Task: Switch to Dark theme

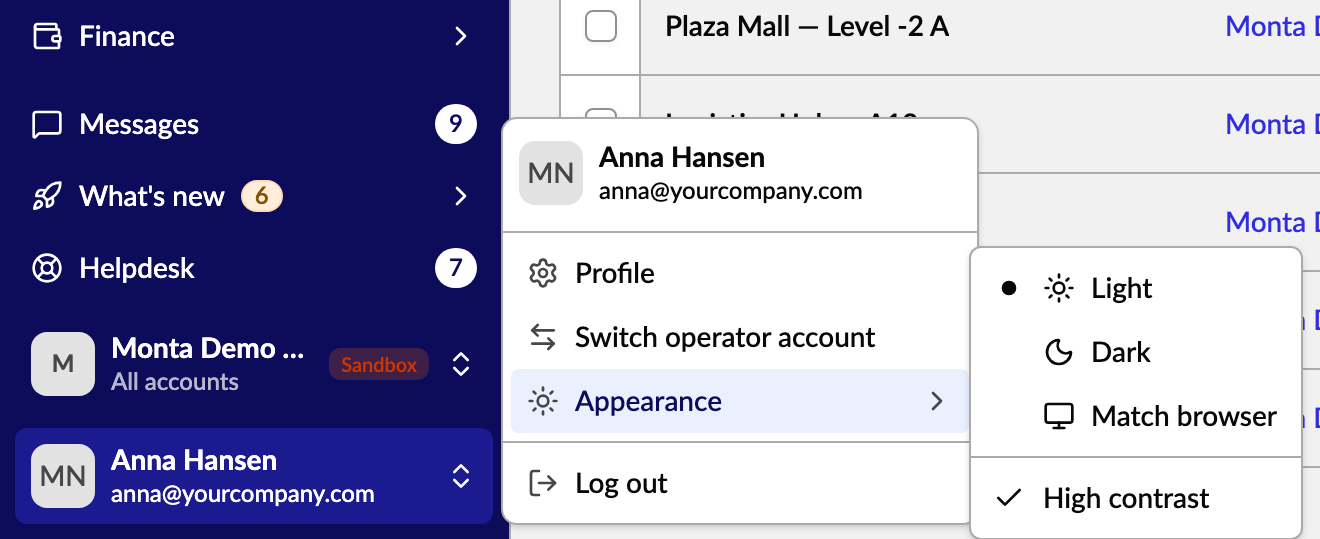Action: point(1136,352)
